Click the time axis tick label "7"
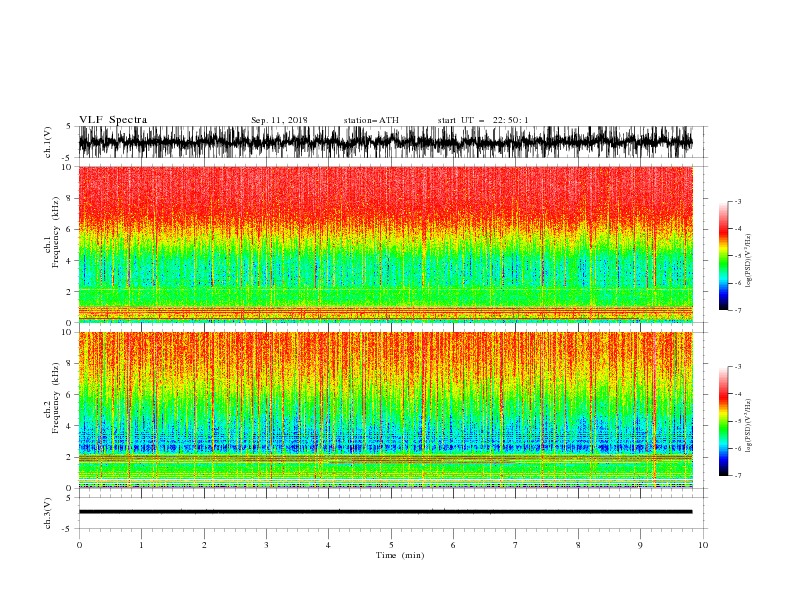This screenshot has height=612, width=792. click(x=516, y=545)
